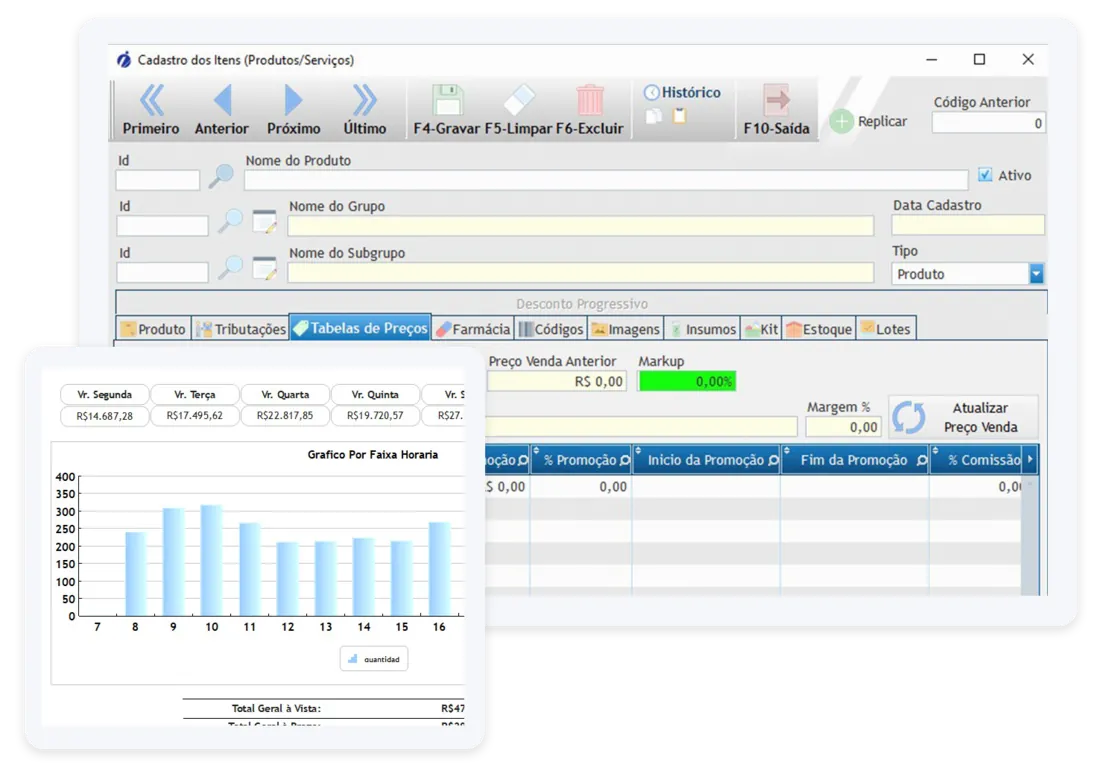This screenshot has width=1100, height=765.
Task: Click Atualizar Preço Venda button
Action: point(963,418)
